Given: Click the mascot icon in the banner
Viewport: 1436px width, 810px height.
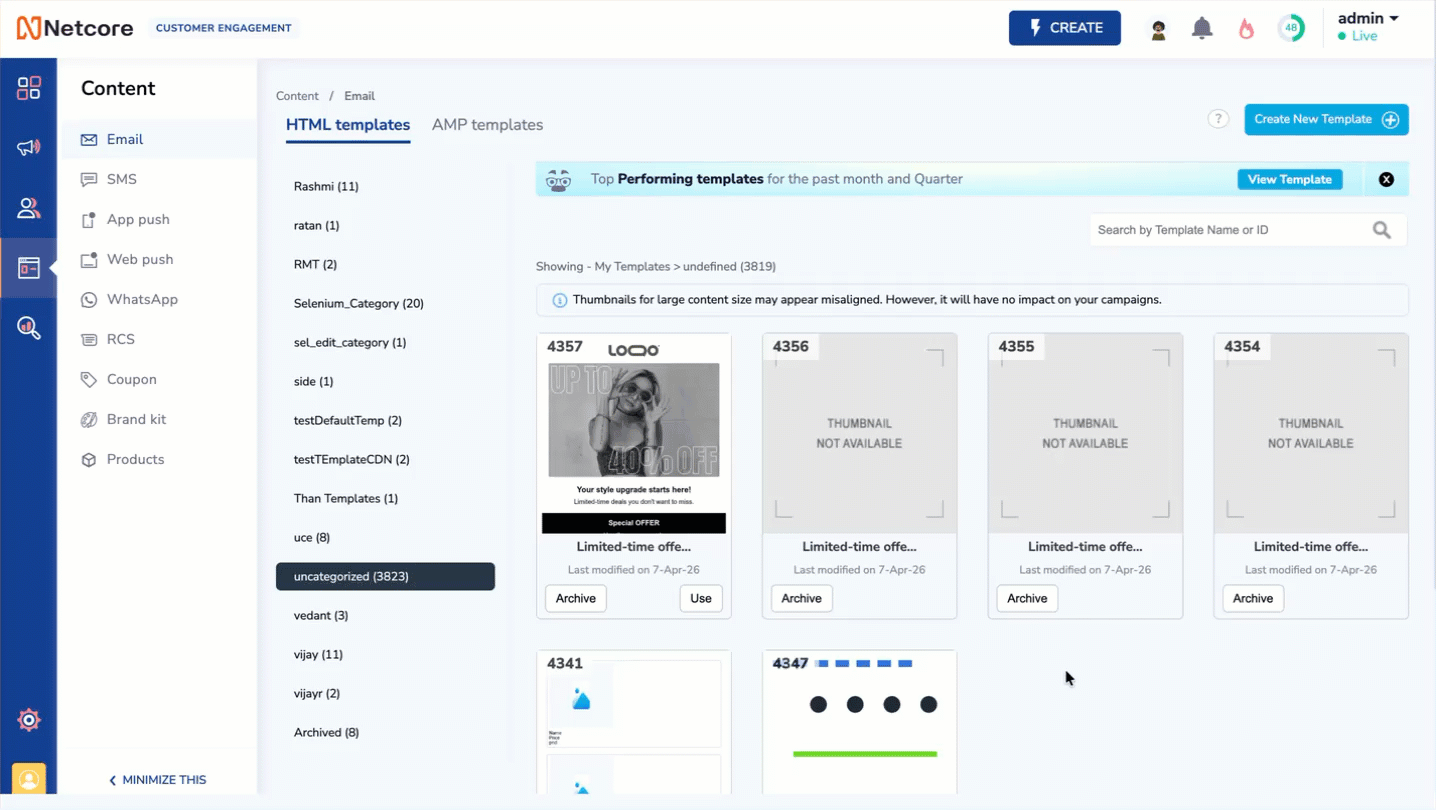Looking at the screenshot, I should pyautogui.click(x=559, y=180).
